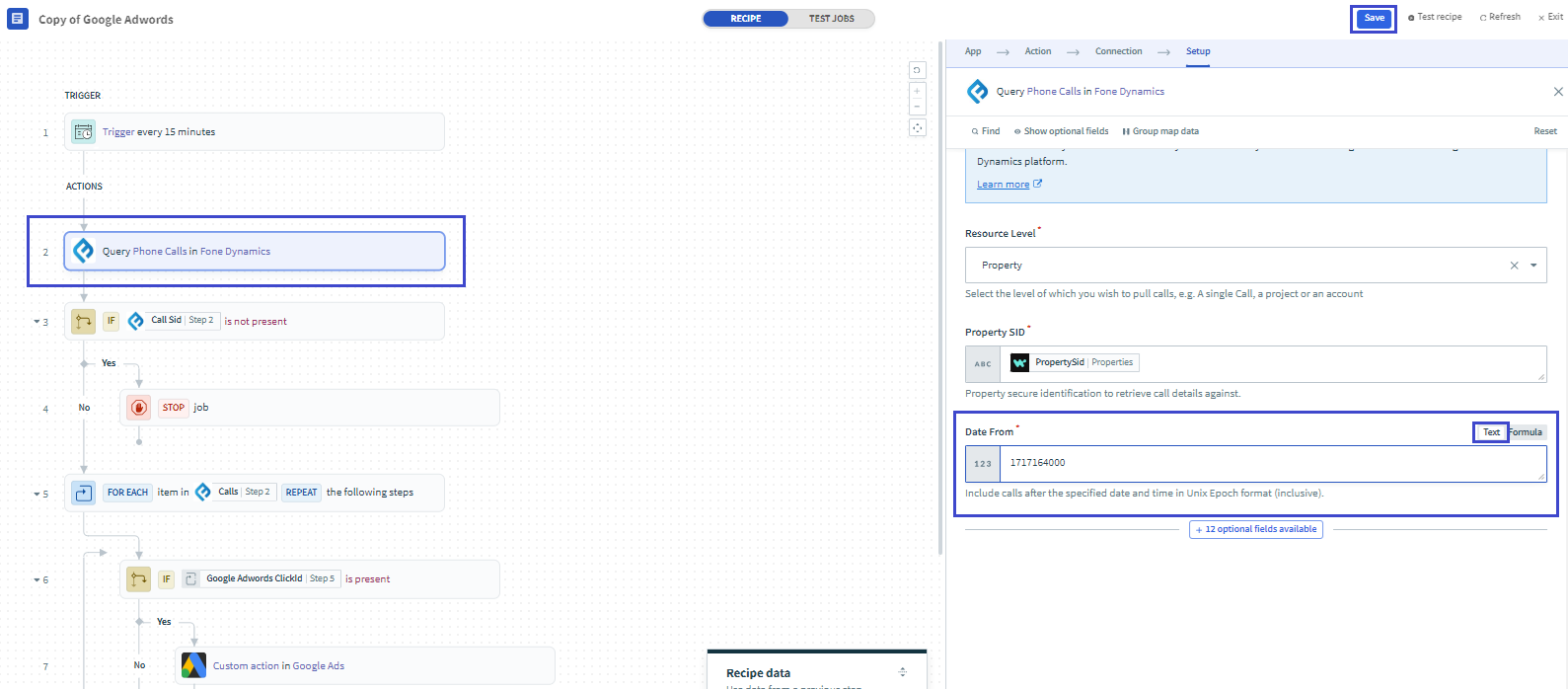Expand the 12 optional fields available
Screen dimensions: 1568x690
click(1256, 529)
